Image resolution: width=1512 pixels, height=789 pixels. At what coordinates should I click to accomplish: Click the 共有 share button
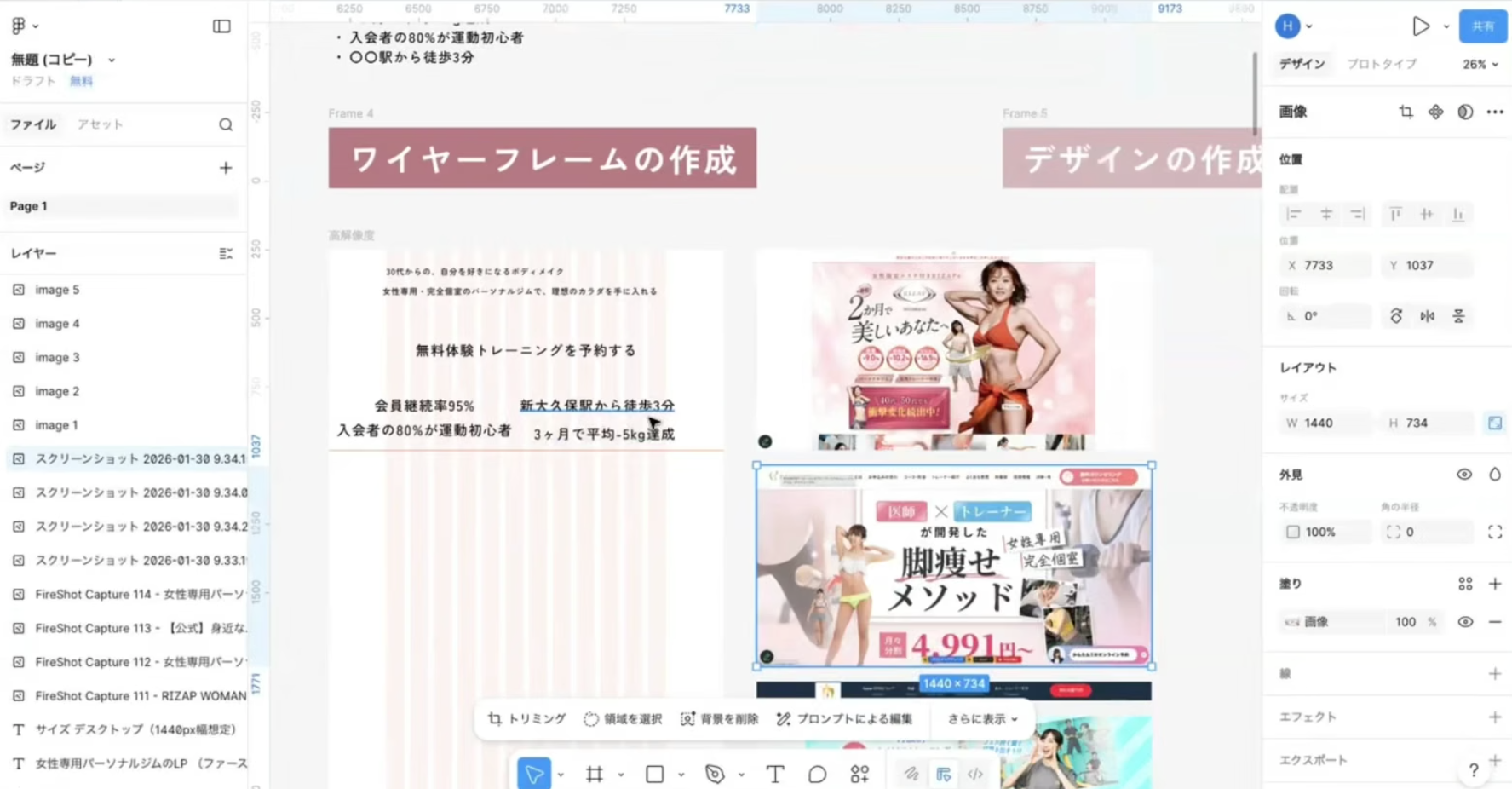point(1482,26)
